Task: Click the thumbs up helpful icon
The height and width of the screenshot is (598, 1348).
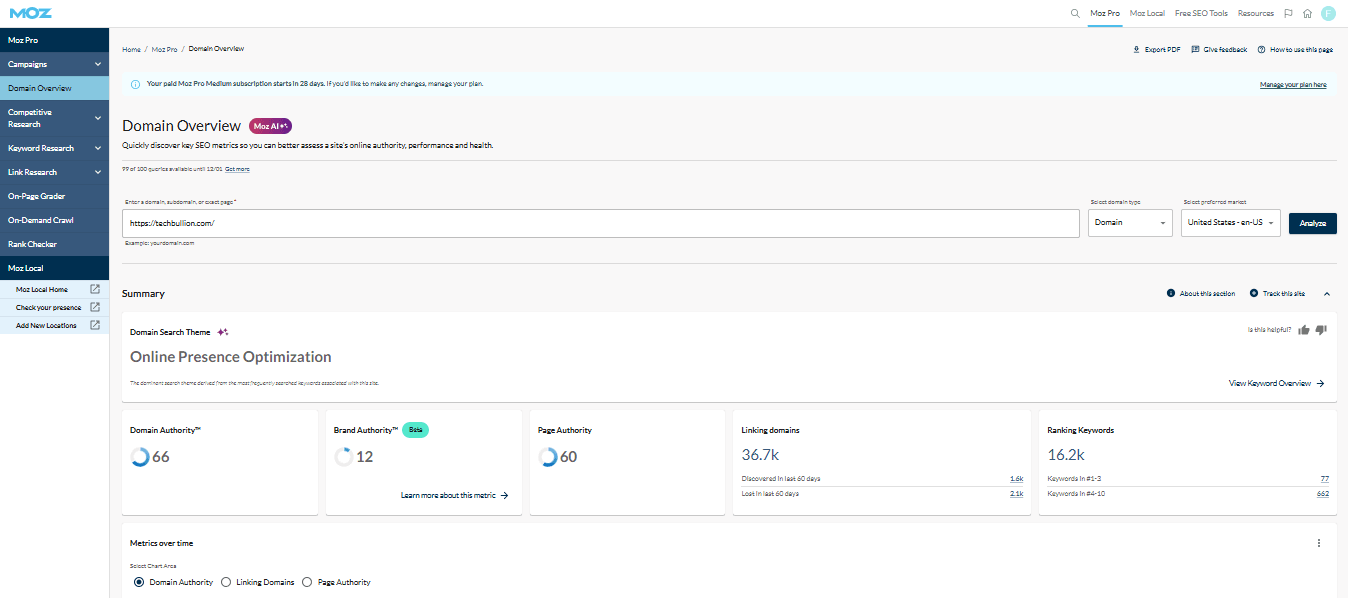Action: 1304,330
